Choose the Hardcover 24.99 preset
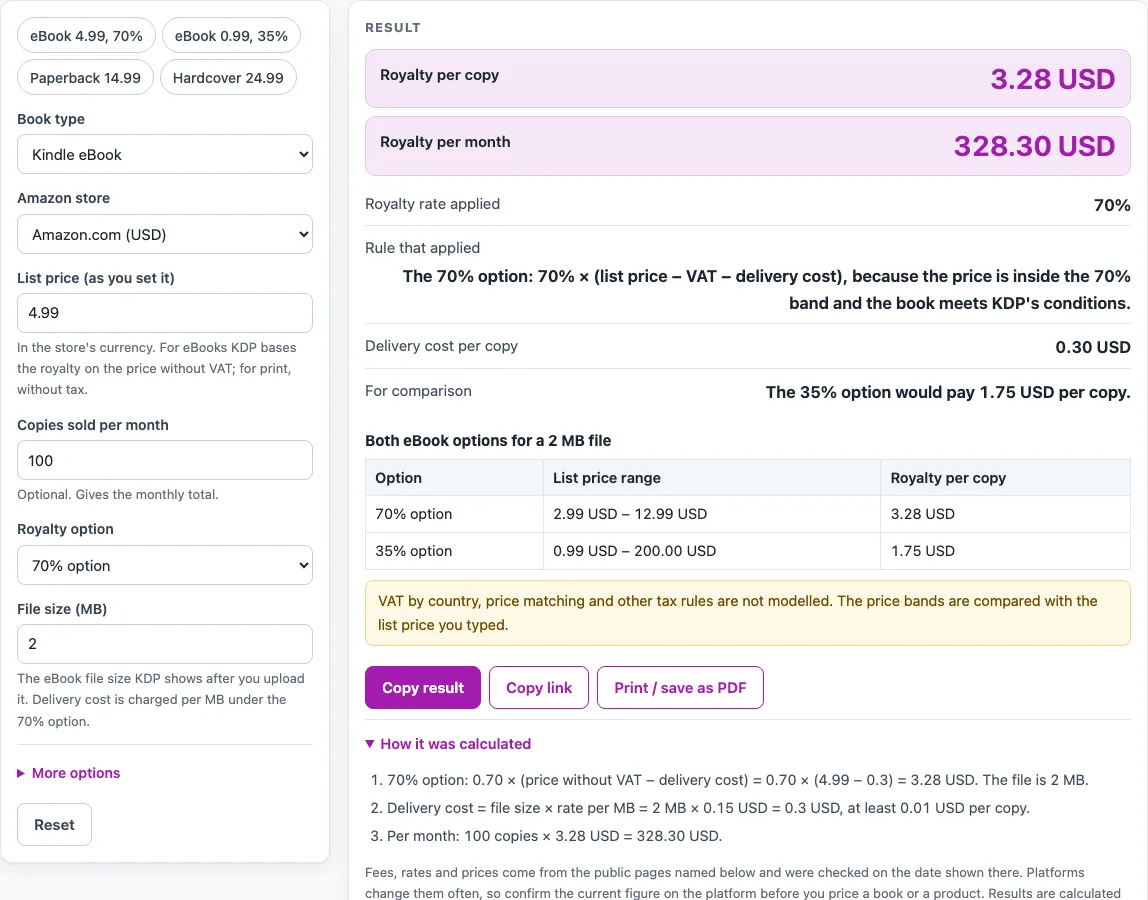Image resolution: width=1148 pixels, height=900 pixels. (x=228, y=78)
